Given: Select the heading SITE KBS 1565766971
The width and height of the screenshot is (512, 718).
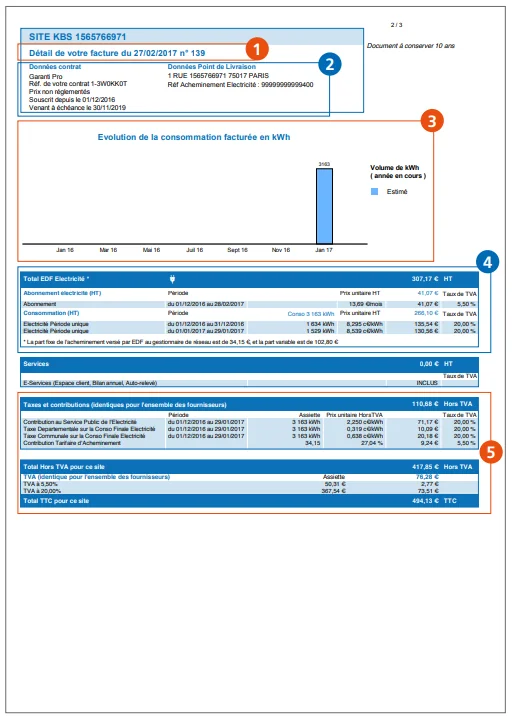Looking at the screenshot, I should [x=77, y=37].
